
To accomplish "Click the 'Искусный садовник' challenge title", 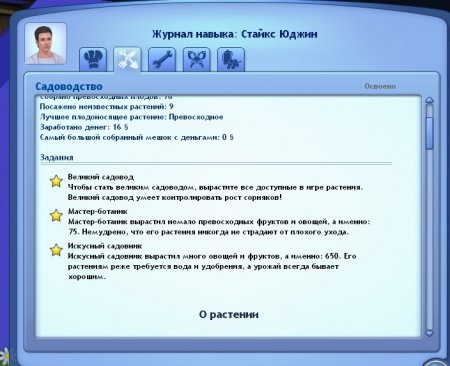I will pyautogui.click(x=105, y=246).
